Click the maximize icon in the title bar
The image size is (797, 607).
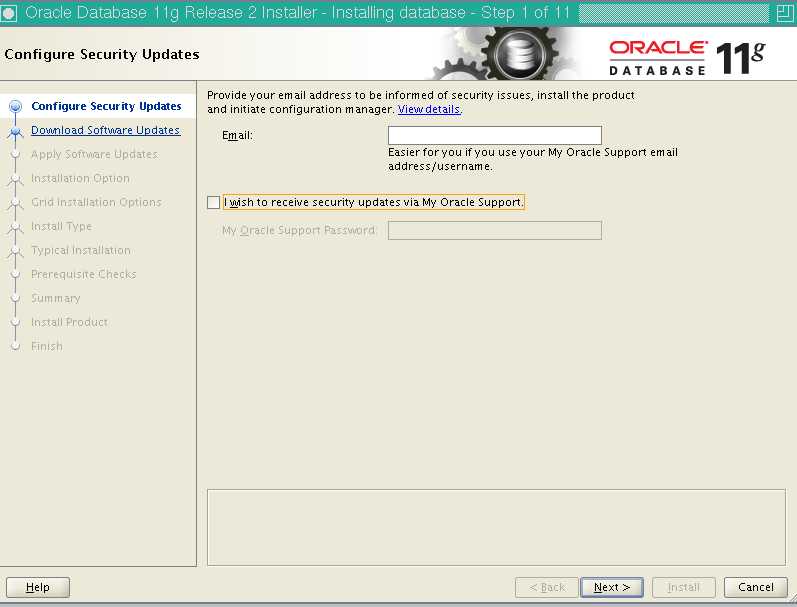coord(785,13)
